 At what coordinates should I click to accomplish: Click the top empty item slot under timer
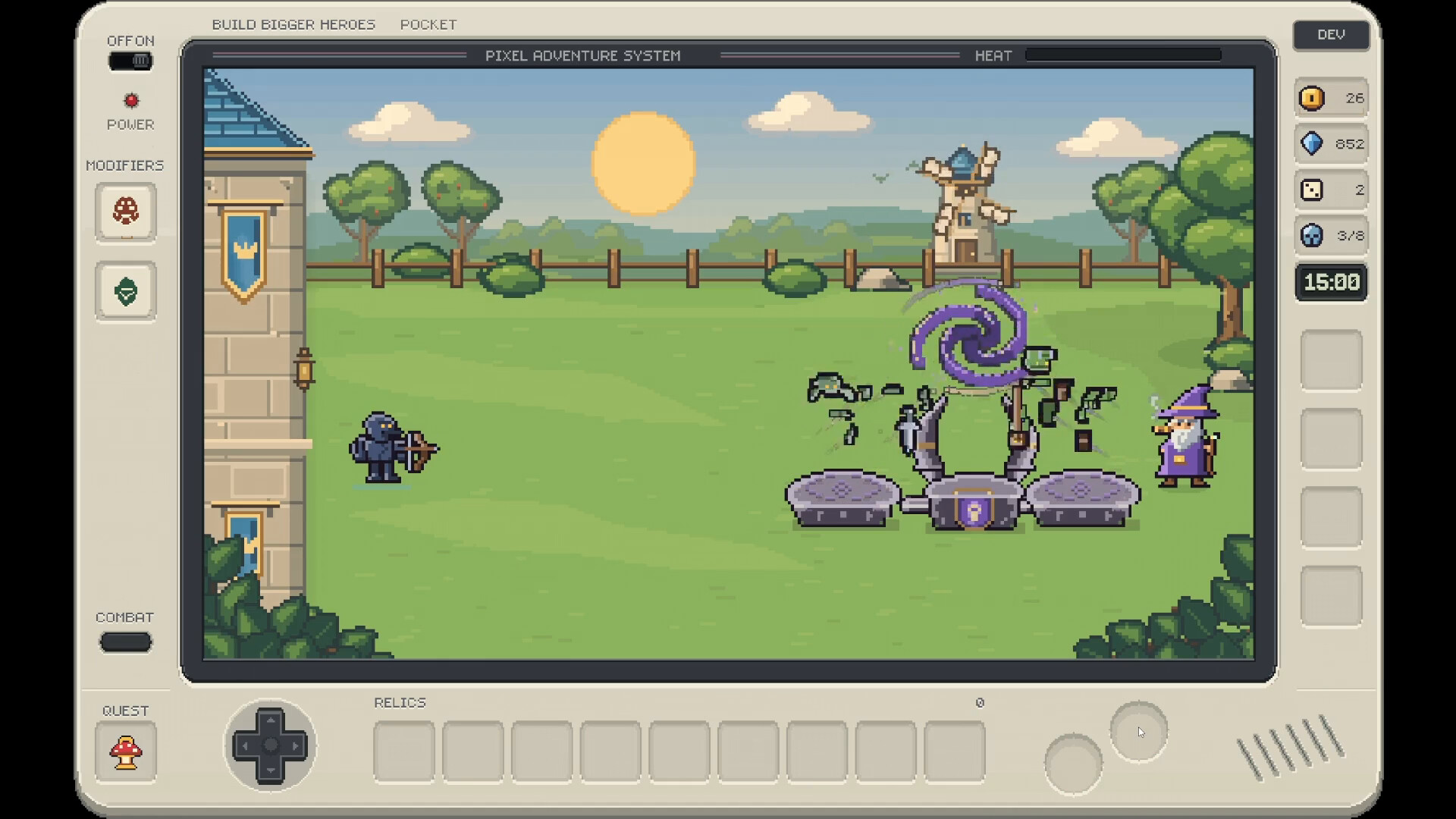(1332, 360)
